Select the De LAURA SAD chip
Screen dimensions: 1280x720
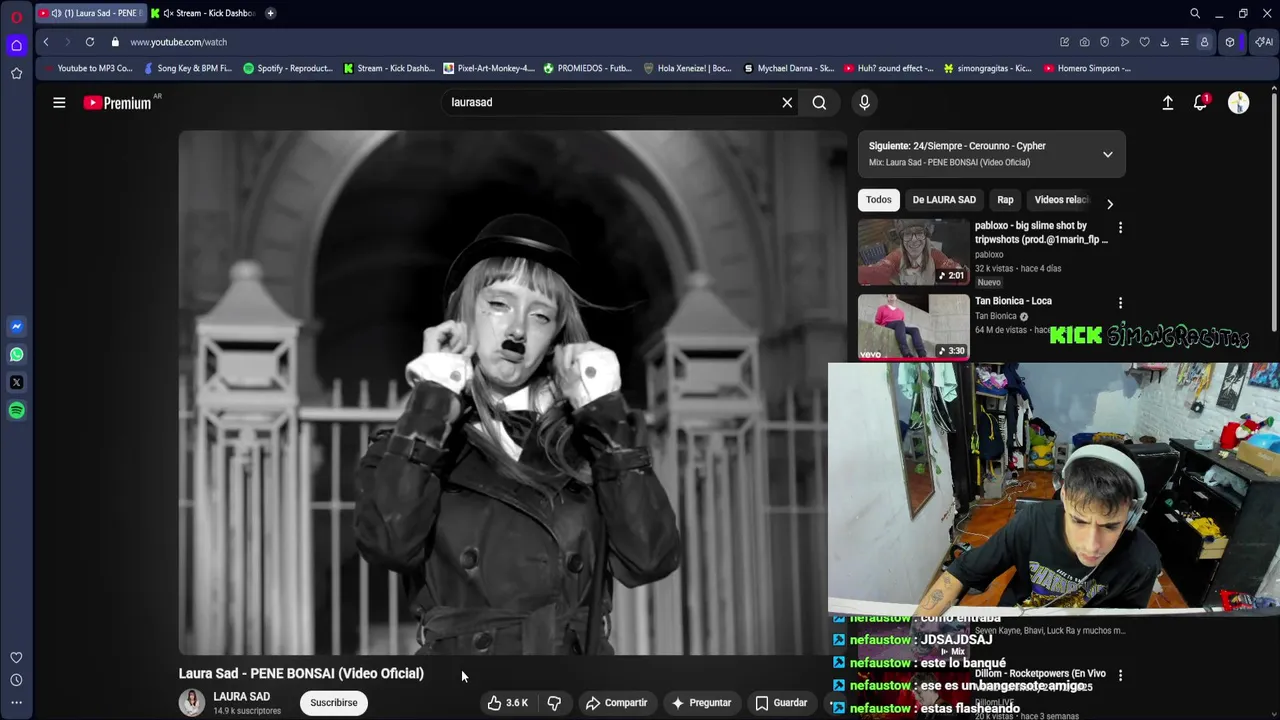[x=944, y=200]
